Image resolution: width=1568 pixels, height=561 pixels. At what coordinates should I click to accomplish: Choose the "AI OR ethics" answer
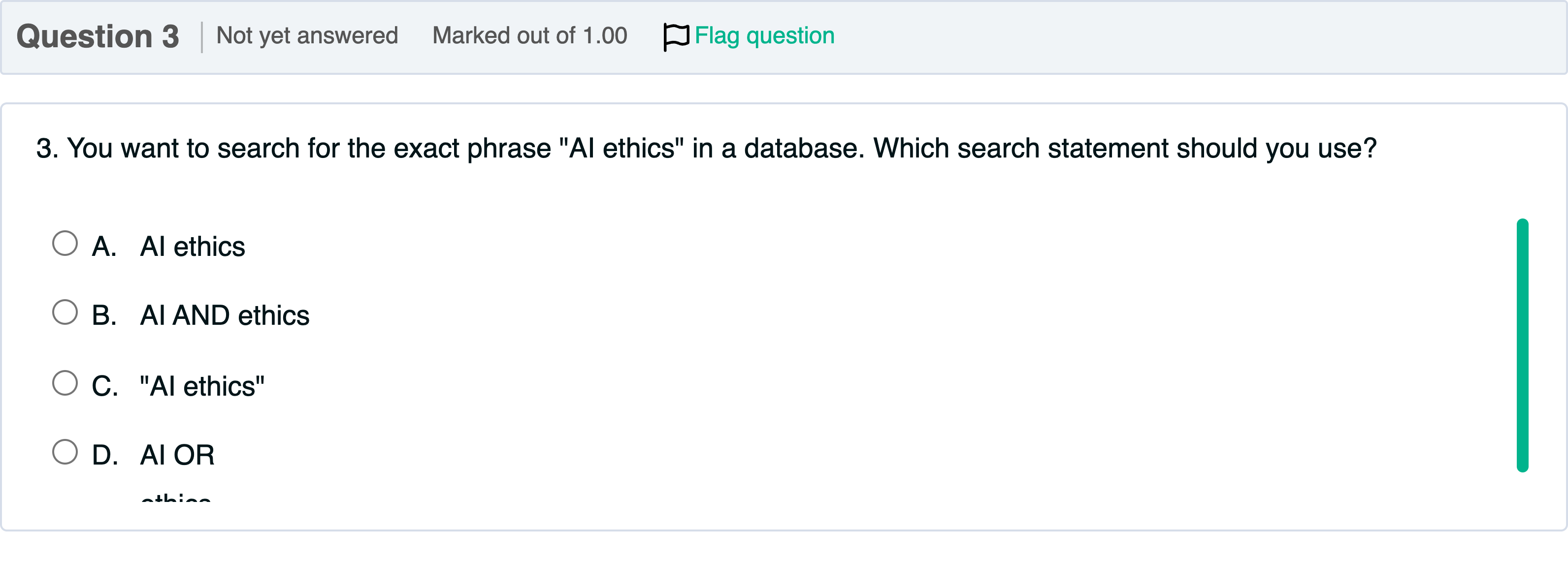click(x=177, y=454)
